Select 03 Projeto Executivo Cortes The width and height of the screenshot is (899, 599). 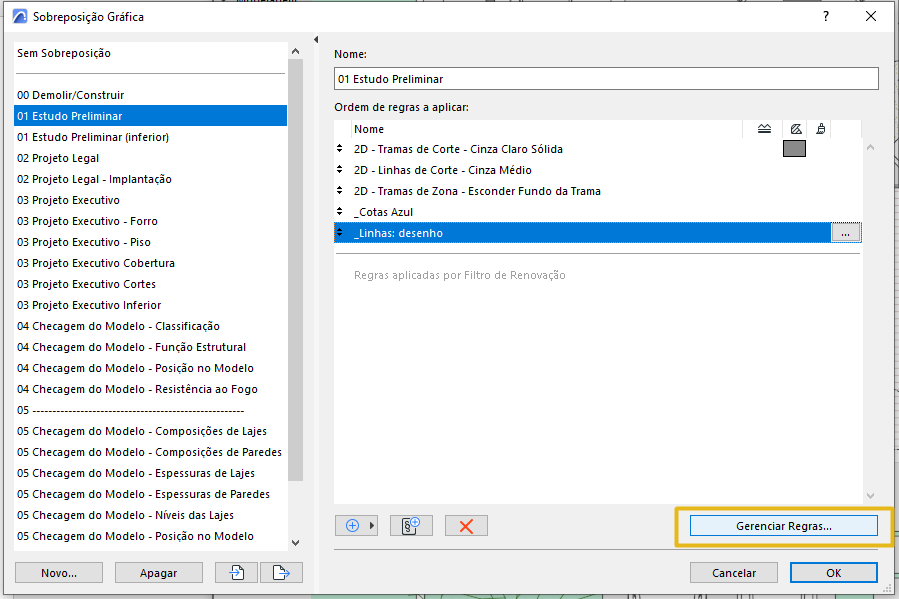150,284
